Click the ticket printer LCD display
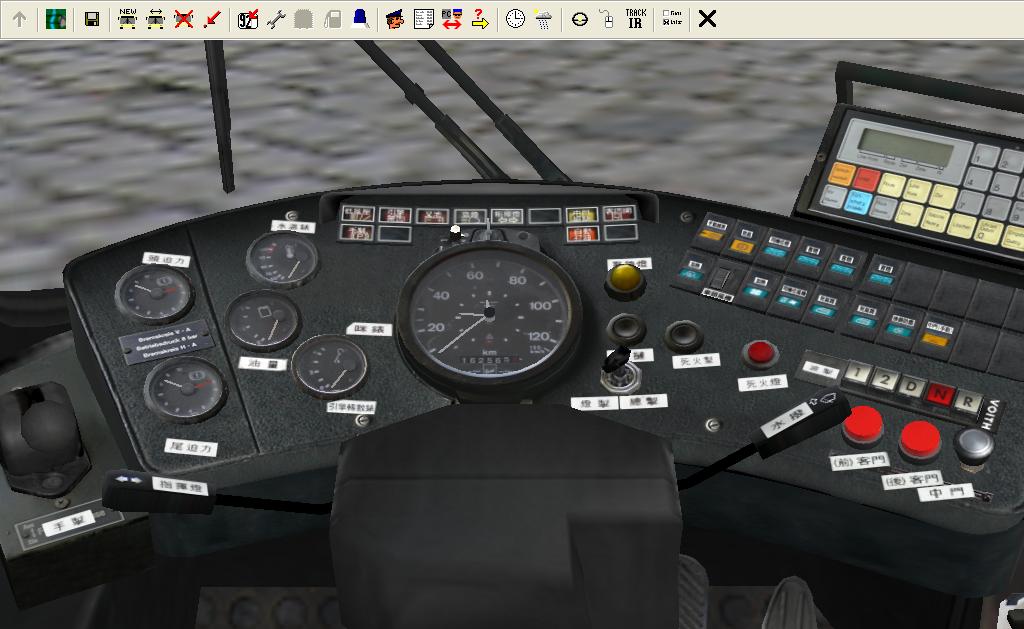1024x629 pixels. [906, 147]
